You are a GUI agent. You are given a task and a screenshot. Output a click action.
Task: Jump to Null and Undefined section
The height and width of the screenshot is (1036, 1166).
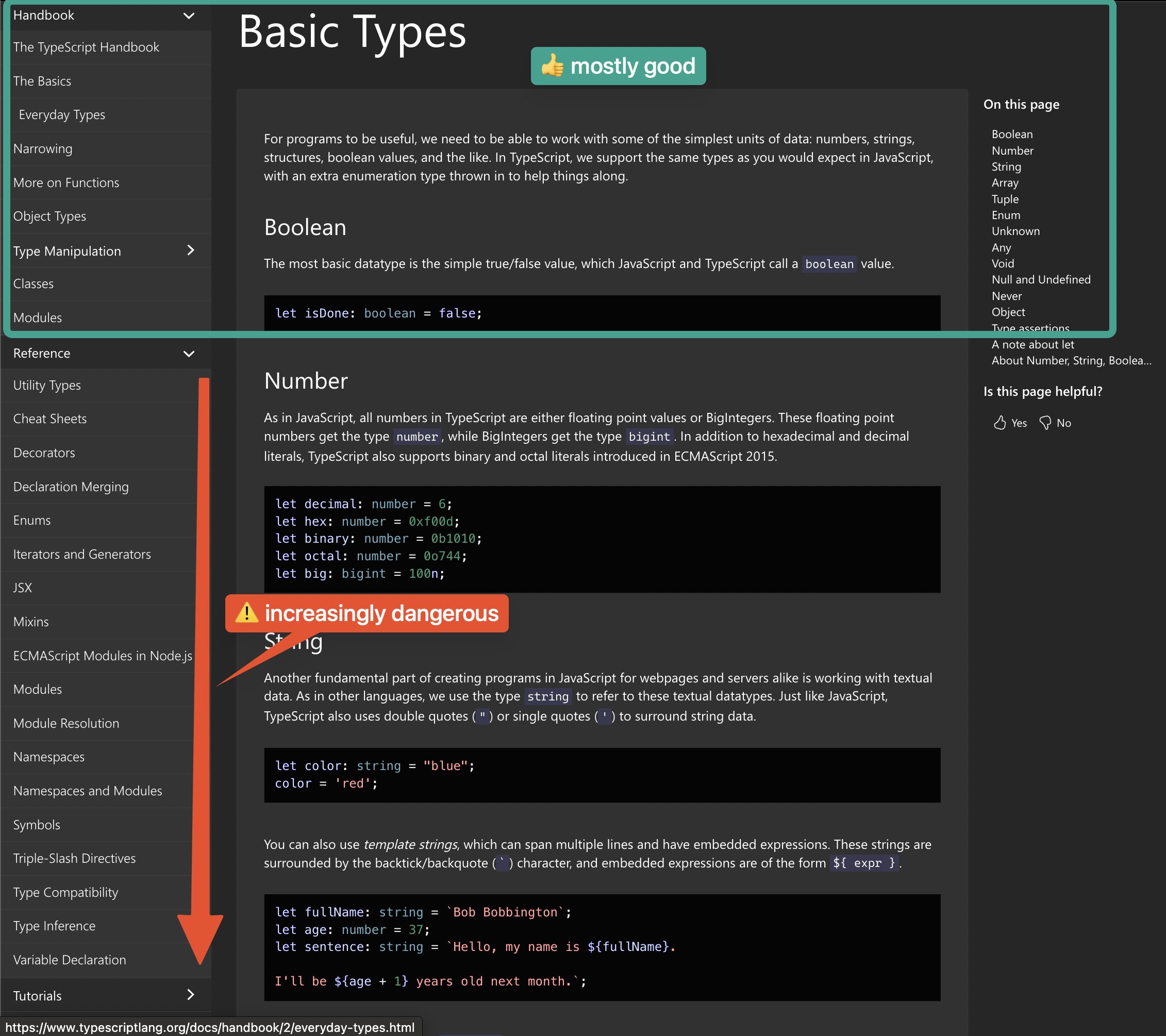(x=1041, y=279)
